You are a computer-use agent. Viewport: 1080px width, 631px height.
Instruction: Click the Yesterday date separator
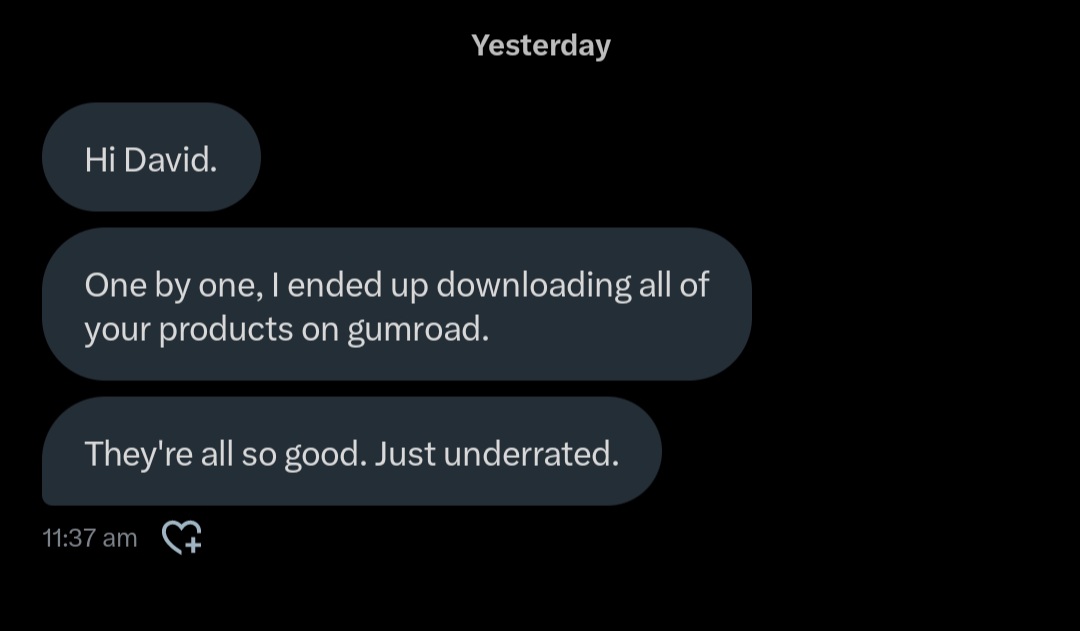click(540, 46)
